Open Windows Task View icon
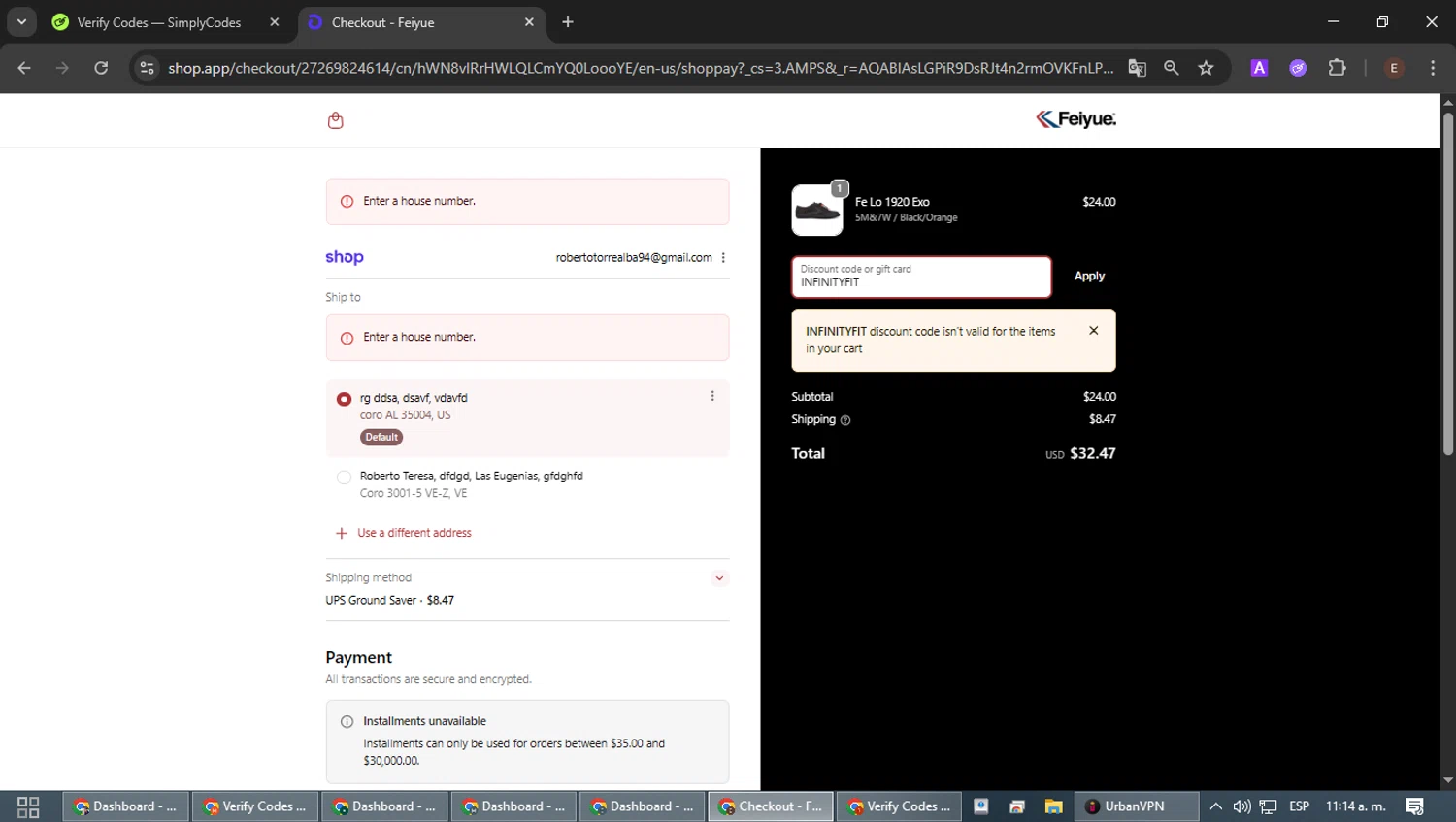 point(28,806)
